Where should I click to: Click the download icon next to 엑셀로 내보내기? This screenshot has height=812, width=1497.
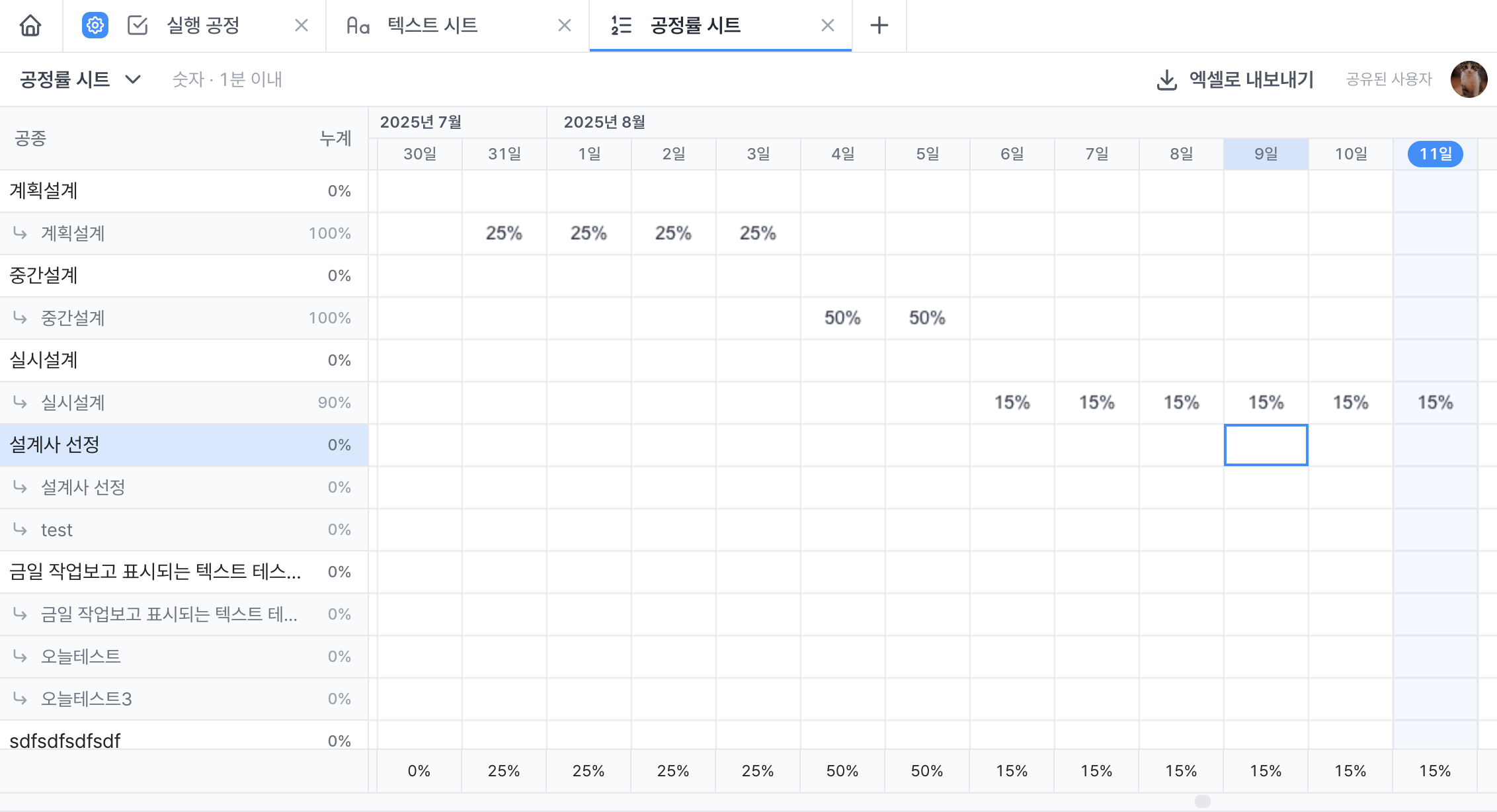[1167, 79]
